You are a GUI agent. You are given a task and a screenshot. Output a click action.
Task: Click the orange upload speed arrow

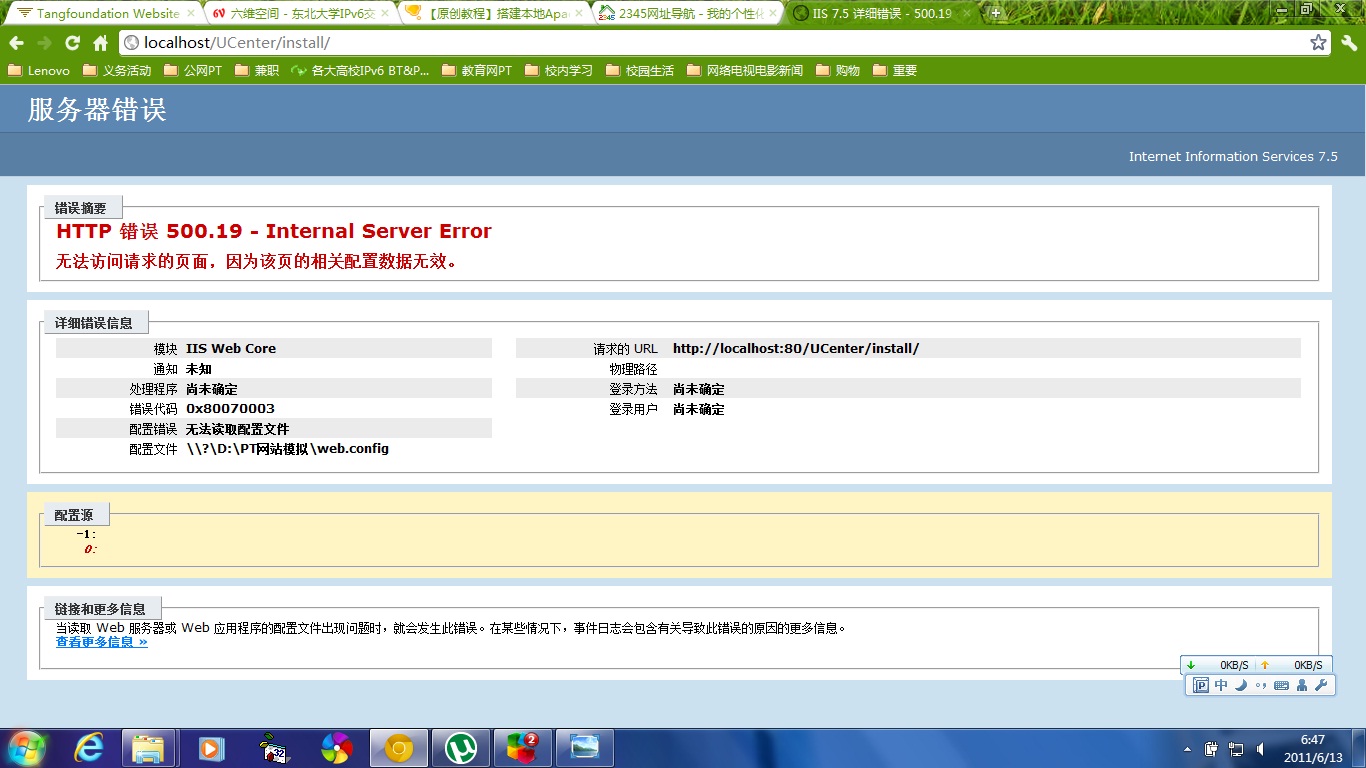pyautogui.click(x=1265, y=665)
